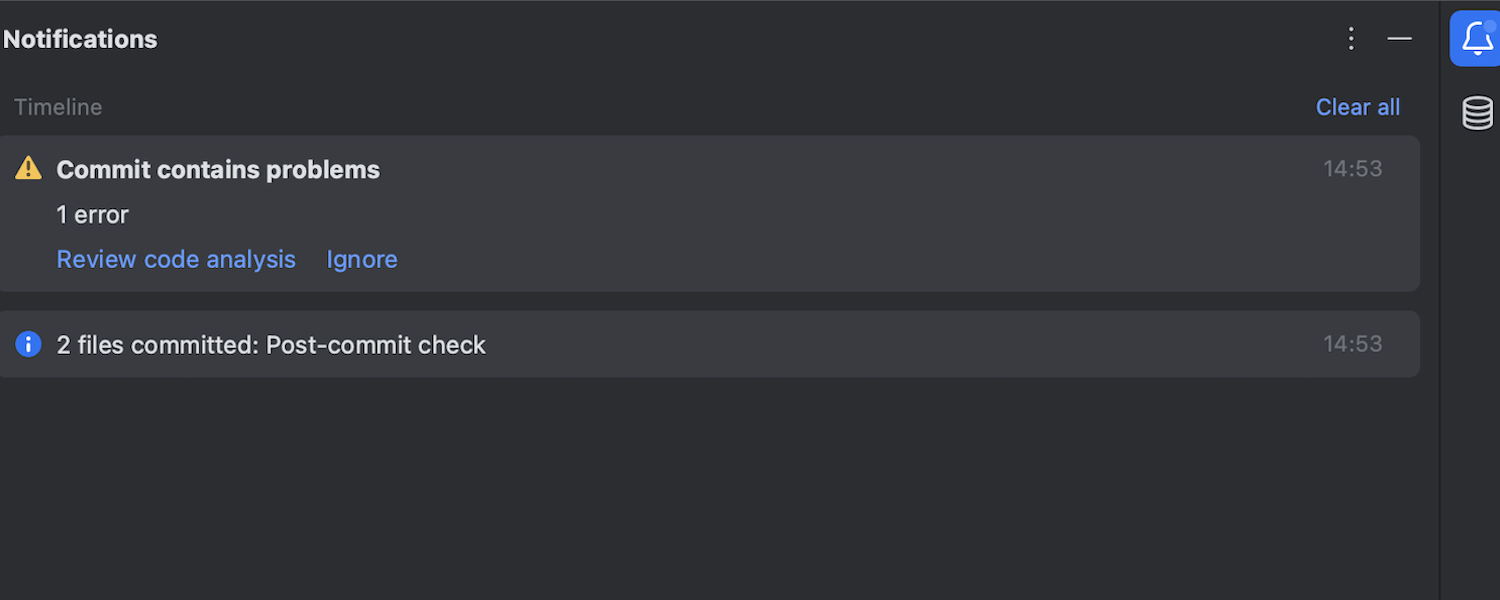Open the Notifications options three-dot menu
This screenshot has height=600, width=1500.
point(1351,39)
